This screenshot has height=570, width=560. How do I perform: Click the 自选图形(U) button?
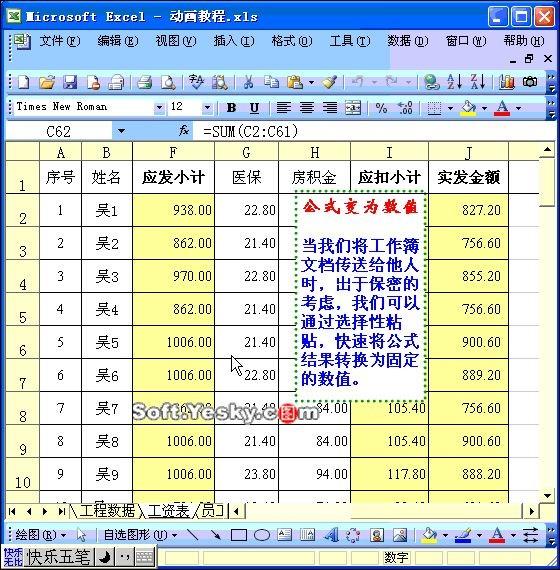pos(140,535)
